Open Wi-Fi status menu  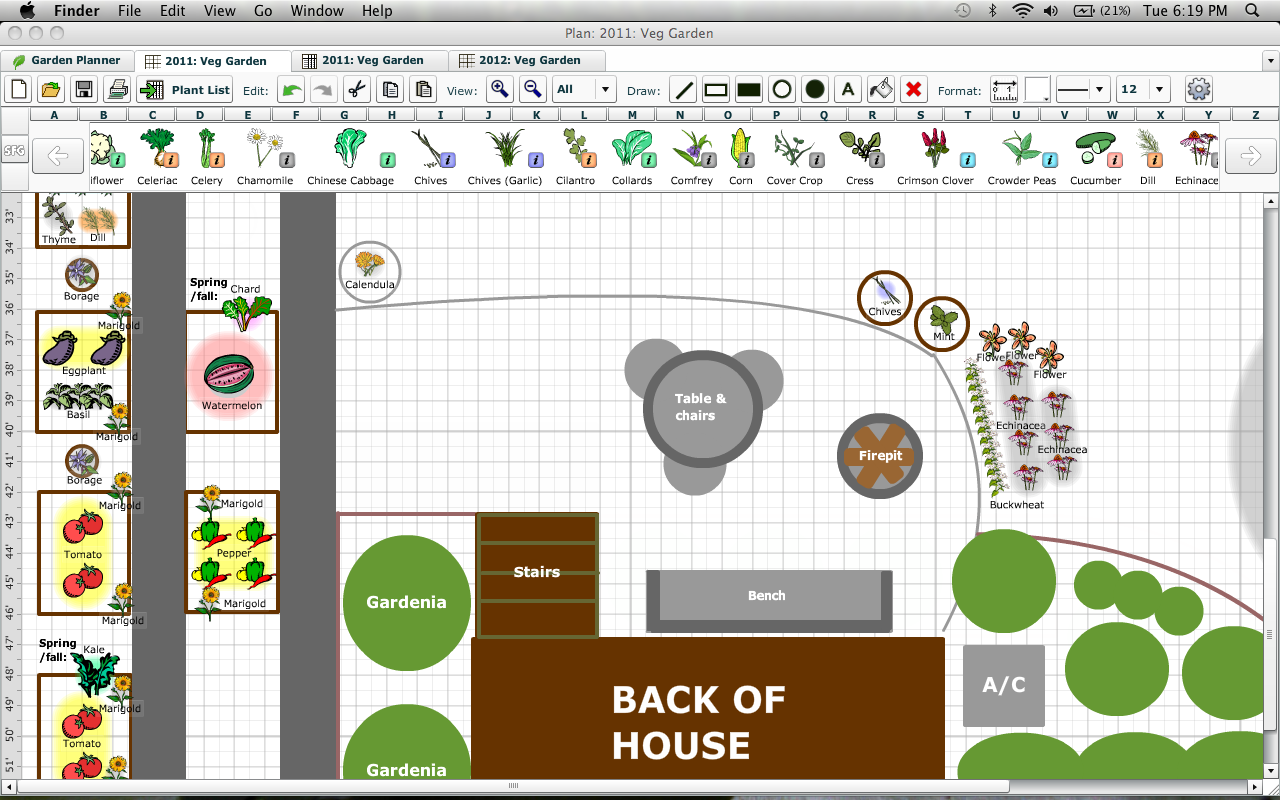point(1021,11)
